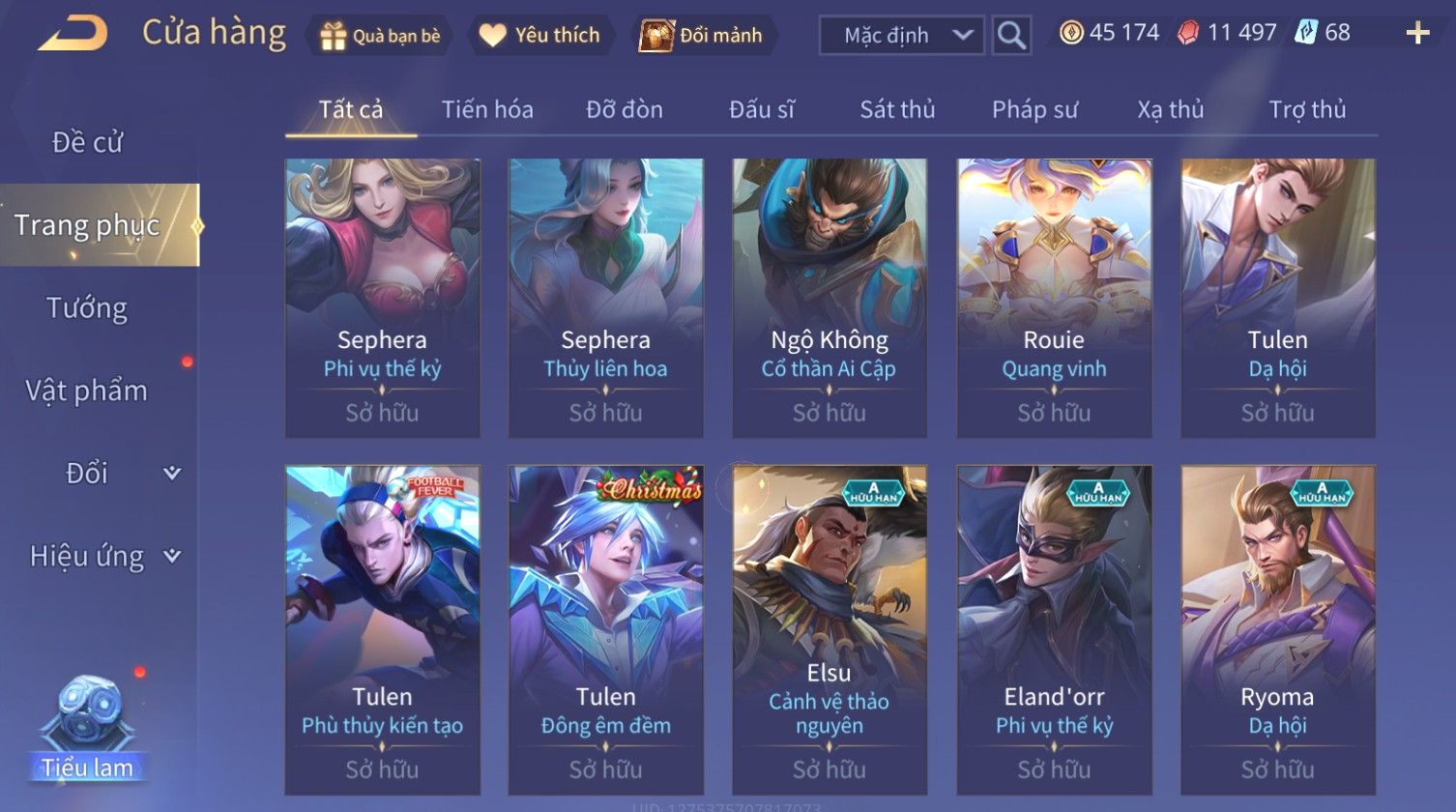This screenshot has height=812, width=1456.
Task: Tap the gold coin currency icon
Action: point(1070,33)
